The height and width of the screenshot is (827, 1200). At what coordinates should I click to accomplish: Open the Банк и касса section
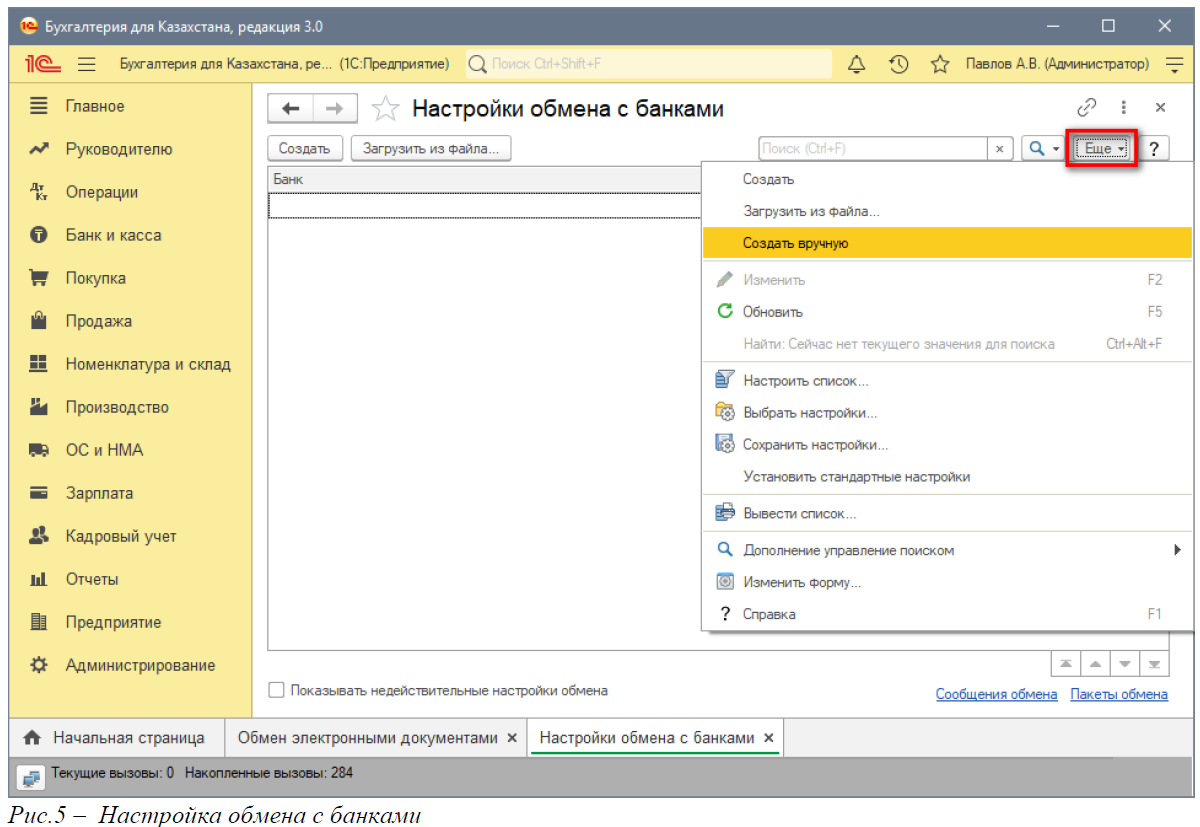(x=113, y=235)
